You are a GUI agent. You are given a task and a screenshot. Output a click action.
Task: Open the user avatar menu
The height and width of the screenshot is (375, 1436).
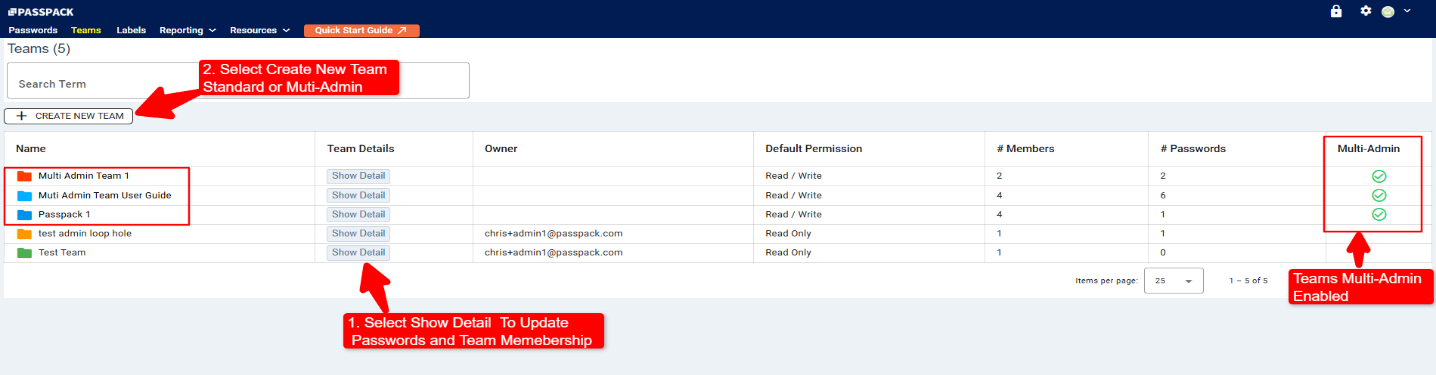click(1388, 12)
